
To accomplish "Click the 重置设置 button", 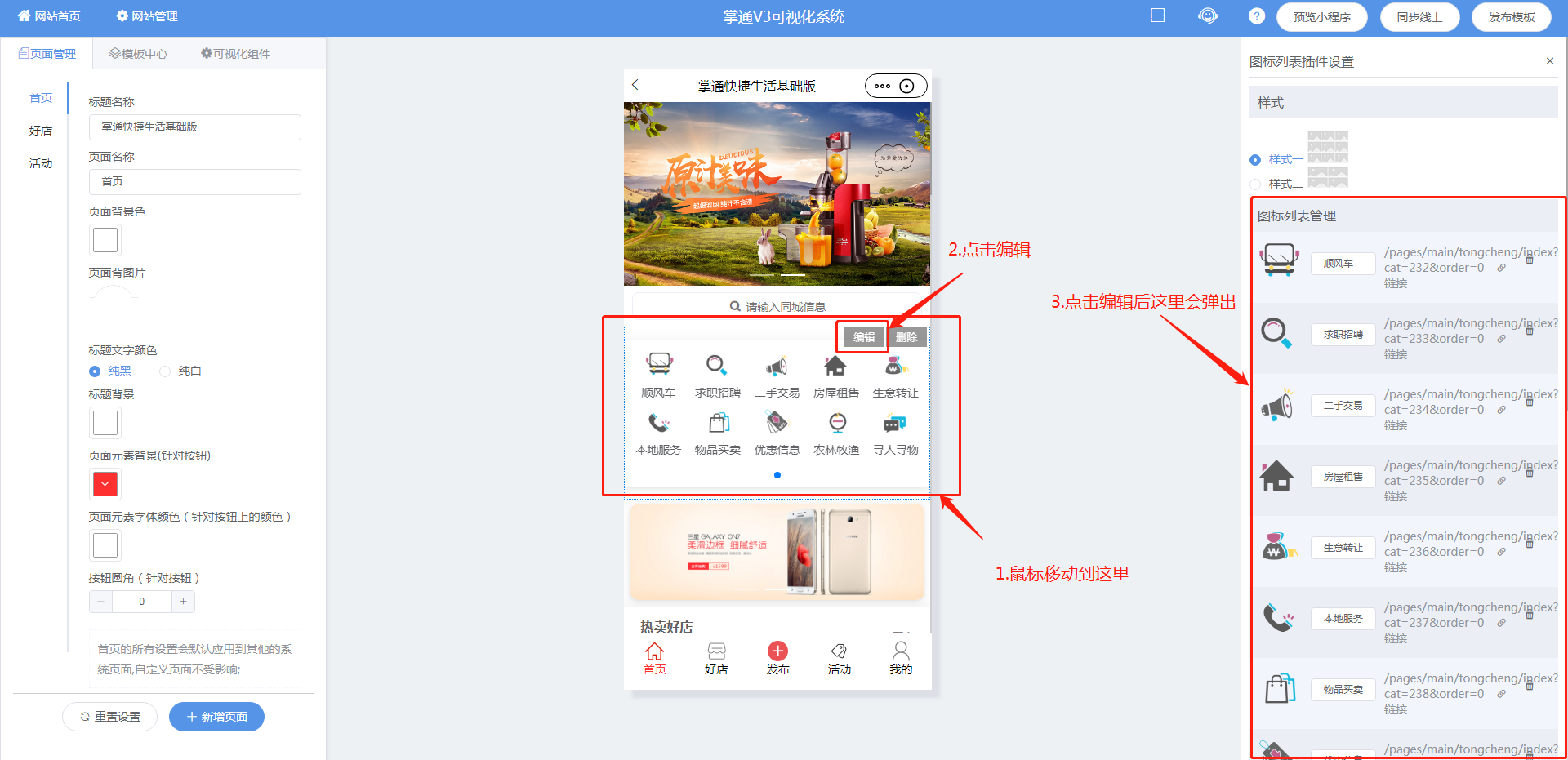I will (109, 717).
